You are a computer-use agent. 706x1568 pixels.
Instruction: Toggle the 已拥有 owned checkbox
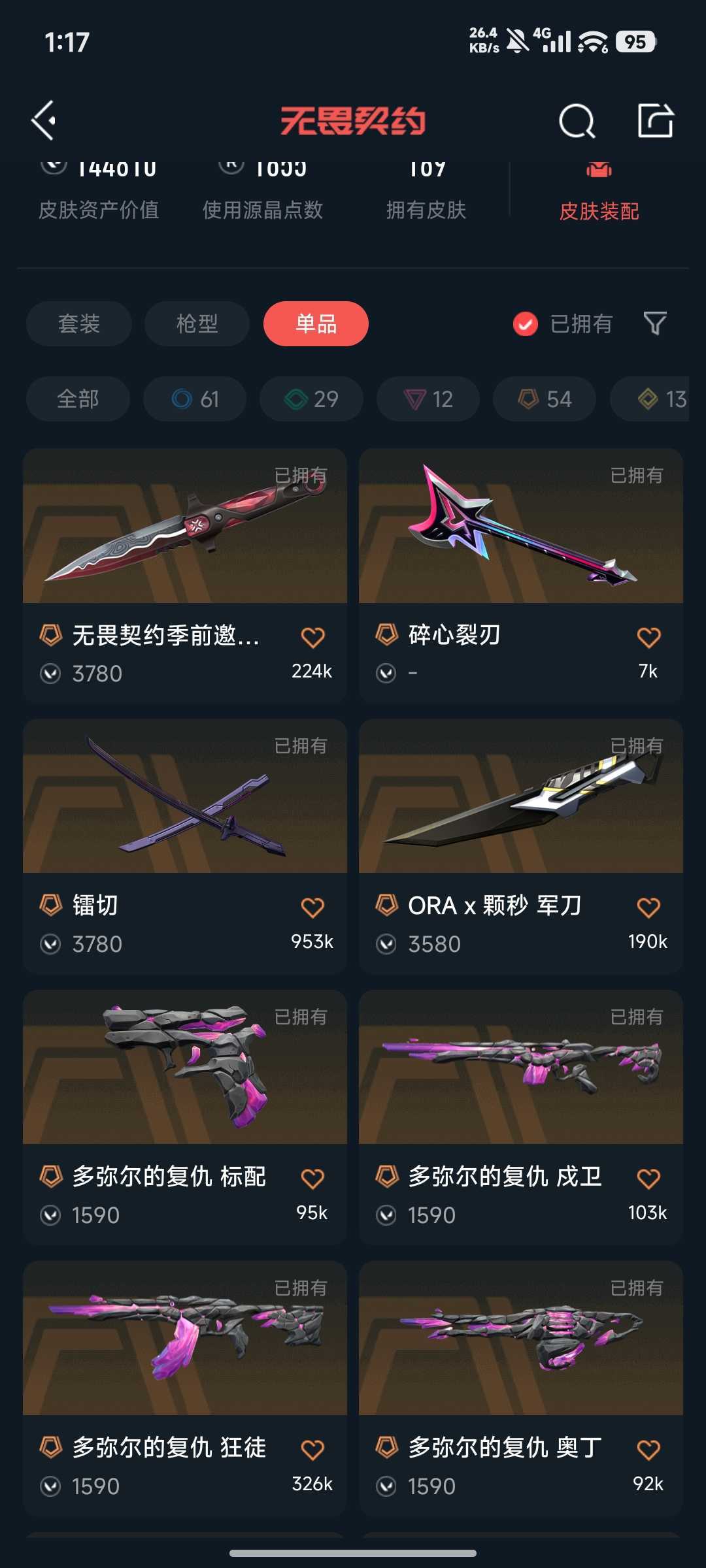[x=526, y=324]
